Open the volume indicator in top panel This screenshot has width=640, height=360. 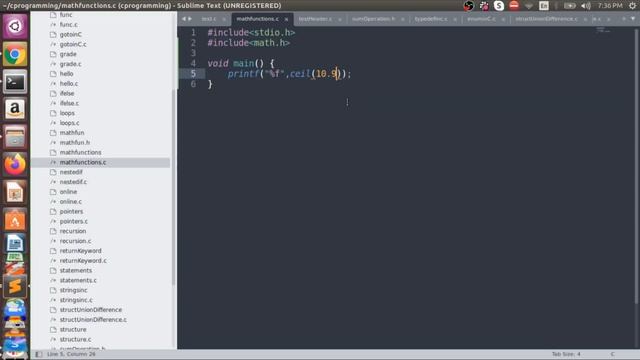tap(586, 6)
